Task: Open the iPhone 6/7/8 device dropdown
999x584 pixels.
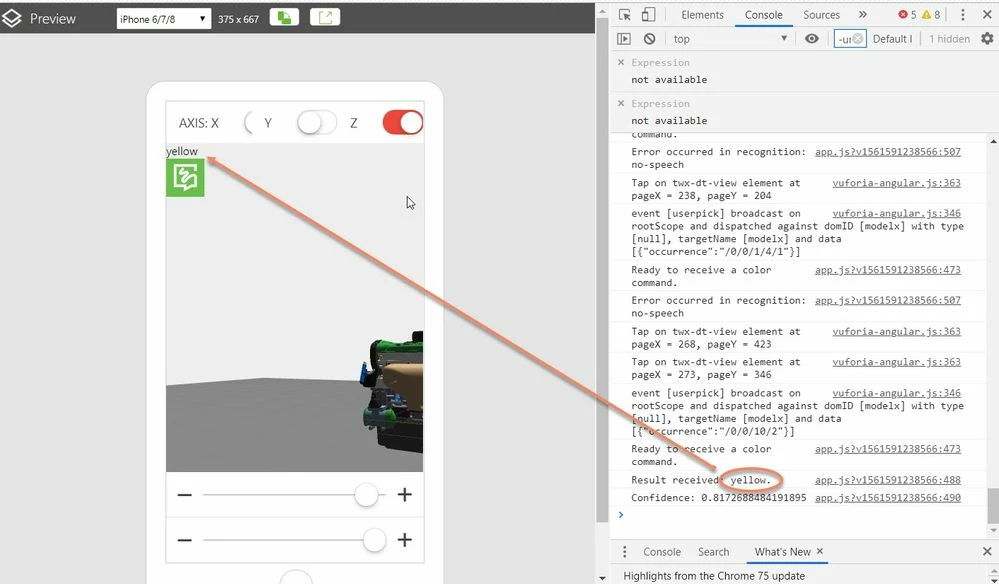Action: pyautogui.click(x=163, y=19)
